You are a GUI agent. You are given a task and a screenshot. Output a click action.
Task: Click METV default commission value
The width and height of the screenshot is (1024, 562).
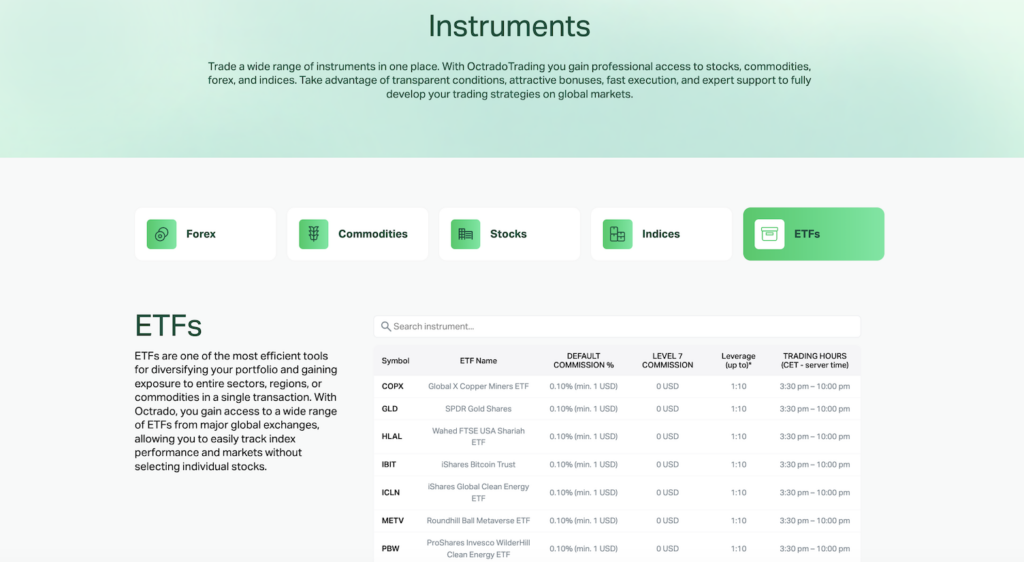click(583, 521)
